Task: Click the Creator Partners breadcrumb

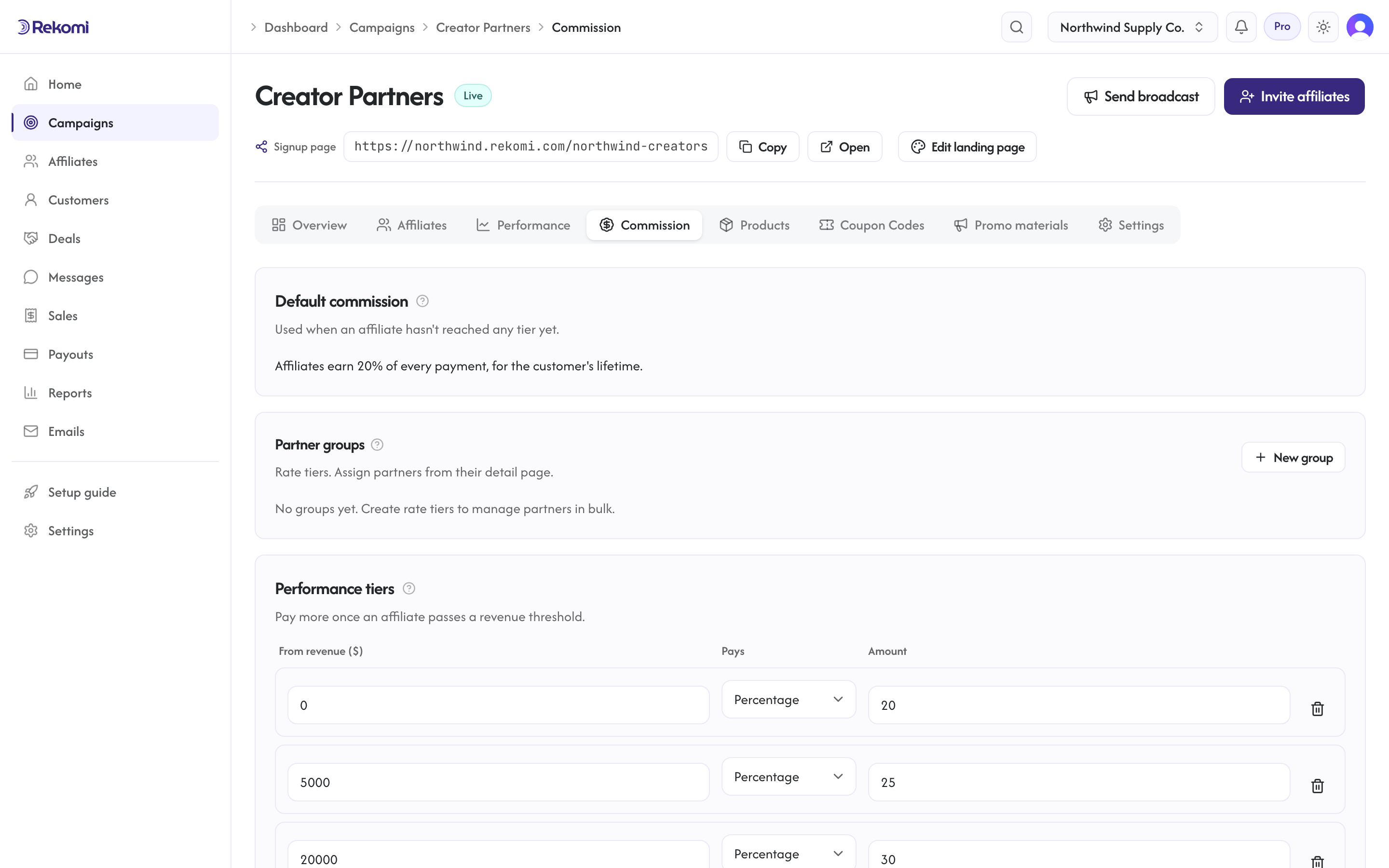Action: [483, 27]
